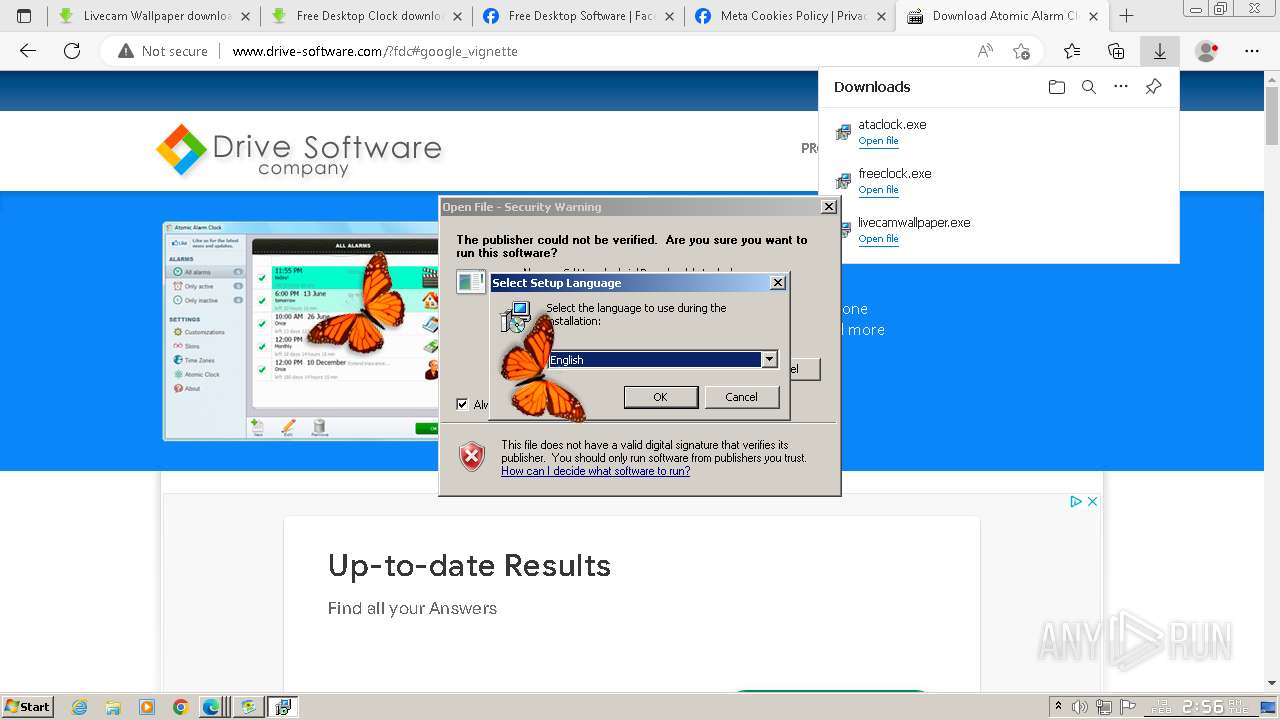
Task: Click the address bar URL field
Action: click(600, 51)
